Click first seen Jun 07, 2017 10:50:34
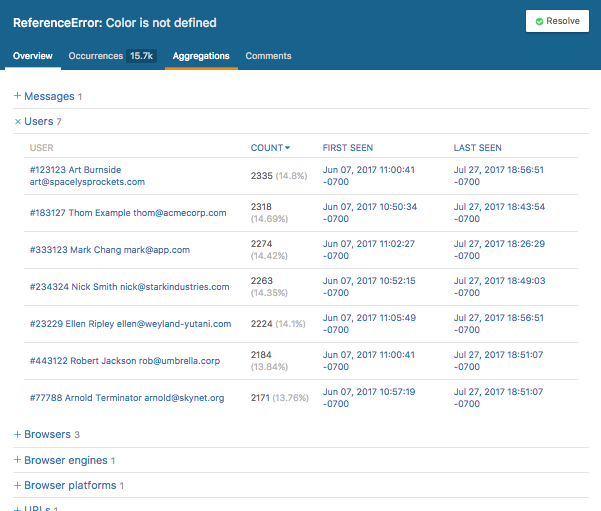This screenshot has width=601, height=511. tap(369, 213)
